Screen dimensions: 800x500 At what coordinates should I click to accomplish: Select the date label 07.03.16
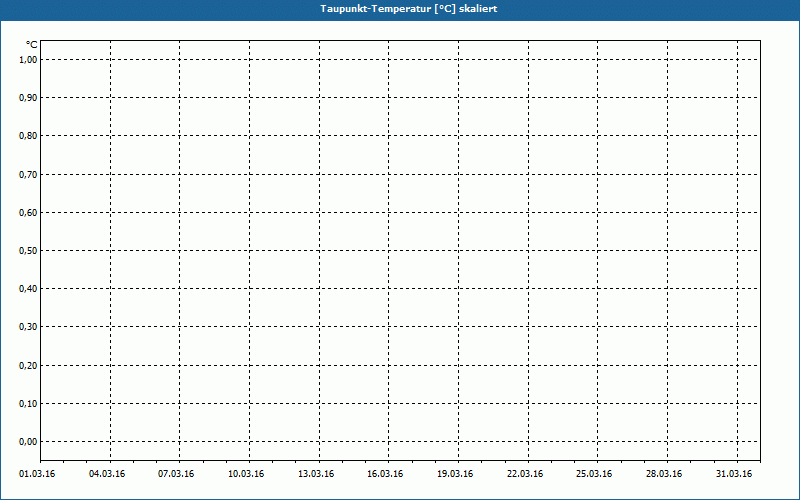[176, 474]
